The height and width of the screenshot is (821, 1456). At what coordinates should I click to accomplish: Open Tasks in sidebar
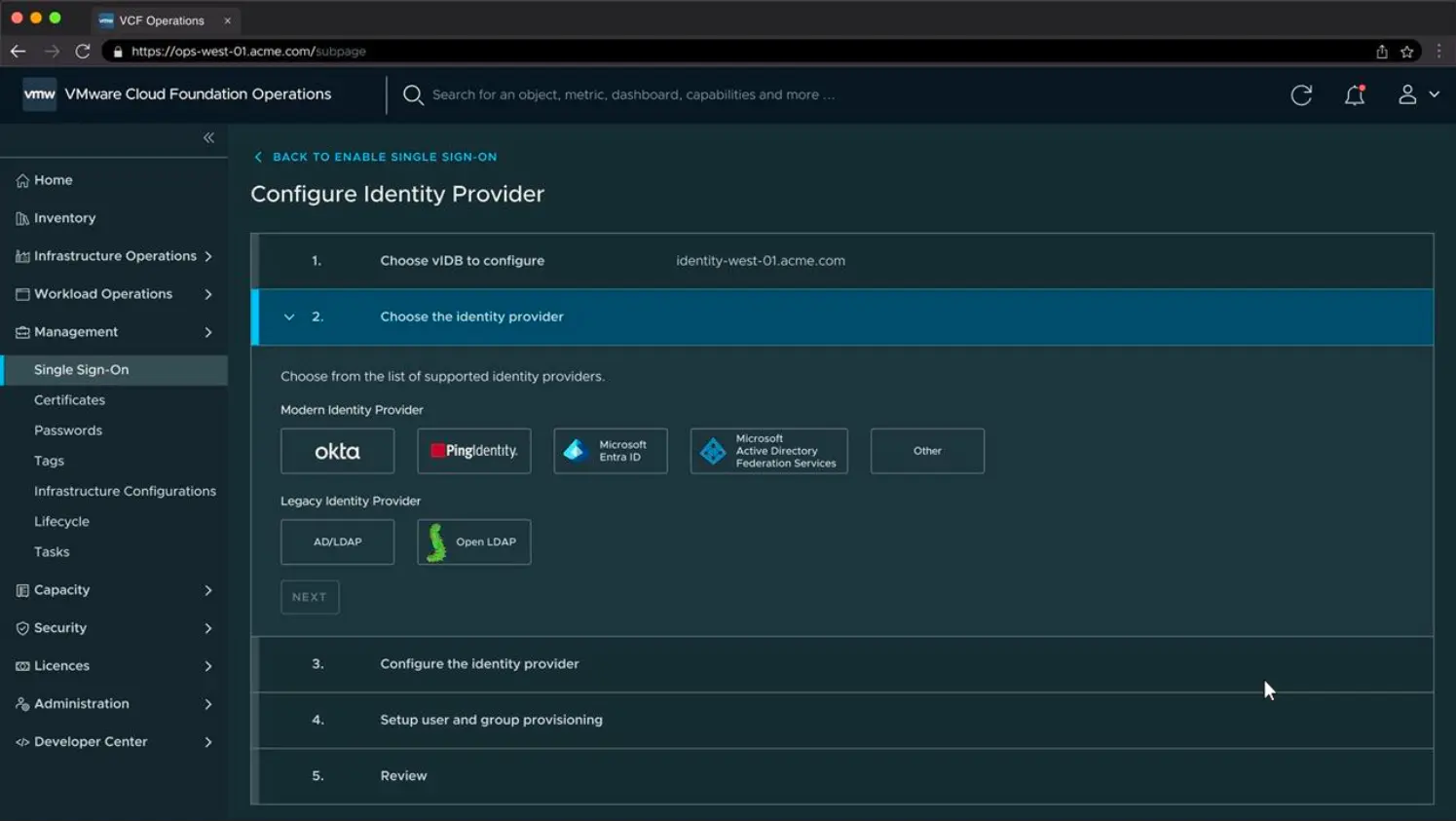coord(52,551)
